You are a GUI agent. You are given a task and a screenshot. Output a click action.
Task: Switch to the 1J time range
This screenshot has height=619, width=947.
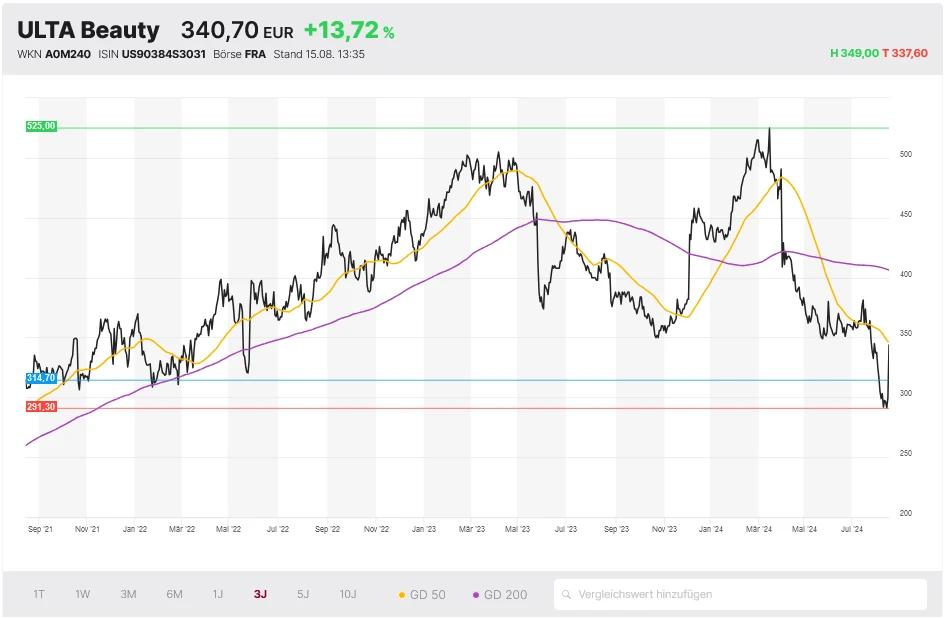pos(218,594)
